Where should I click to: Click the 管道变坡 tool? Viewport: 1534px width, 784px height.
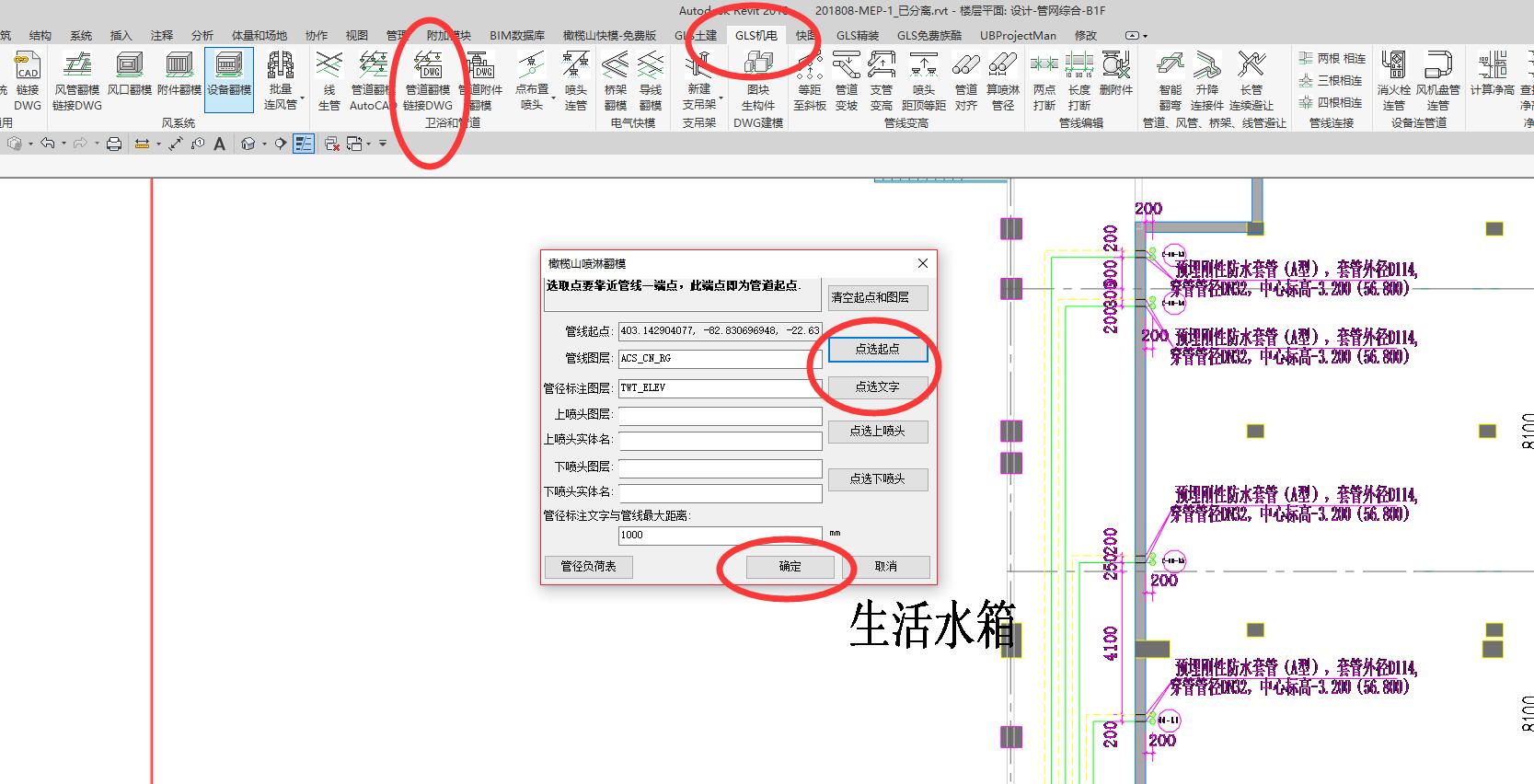coord(847,81)
